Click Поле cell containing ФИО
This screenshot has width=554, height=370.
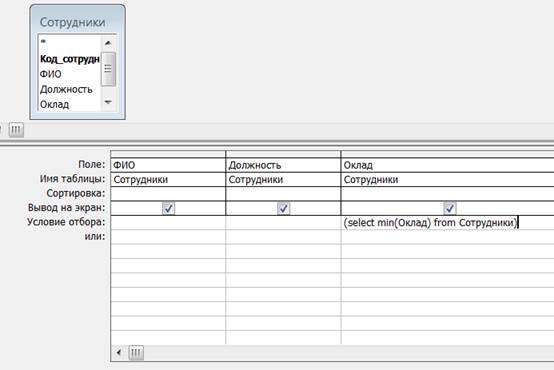[168, 165]
